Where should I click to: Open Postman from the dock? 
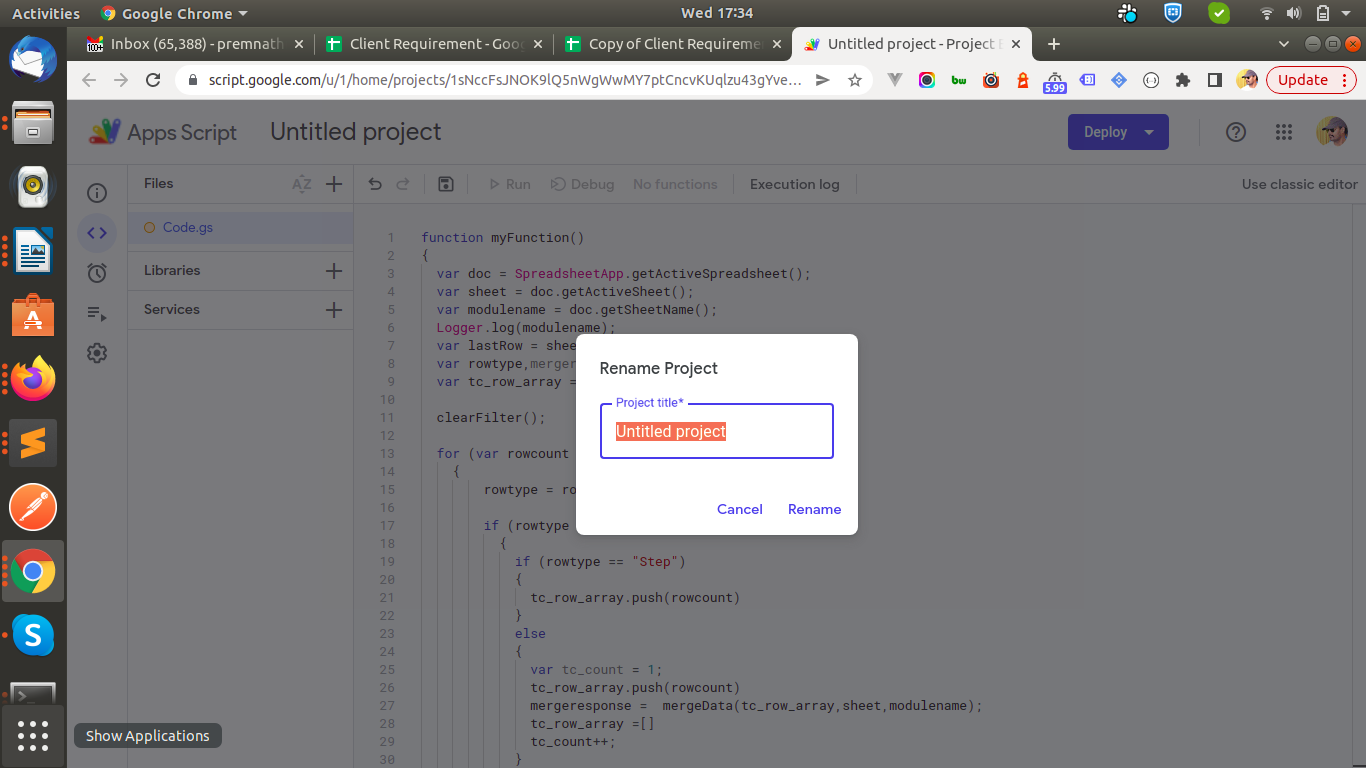click(x=33, y=507)
